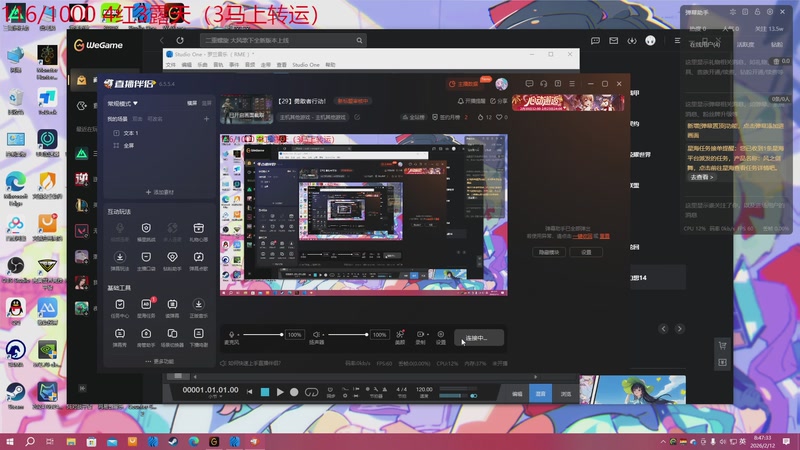Click the 设置 button in danmaku panel
This screenshot has width=800, height=450.
pyautogui.click(x=586, y=252)
